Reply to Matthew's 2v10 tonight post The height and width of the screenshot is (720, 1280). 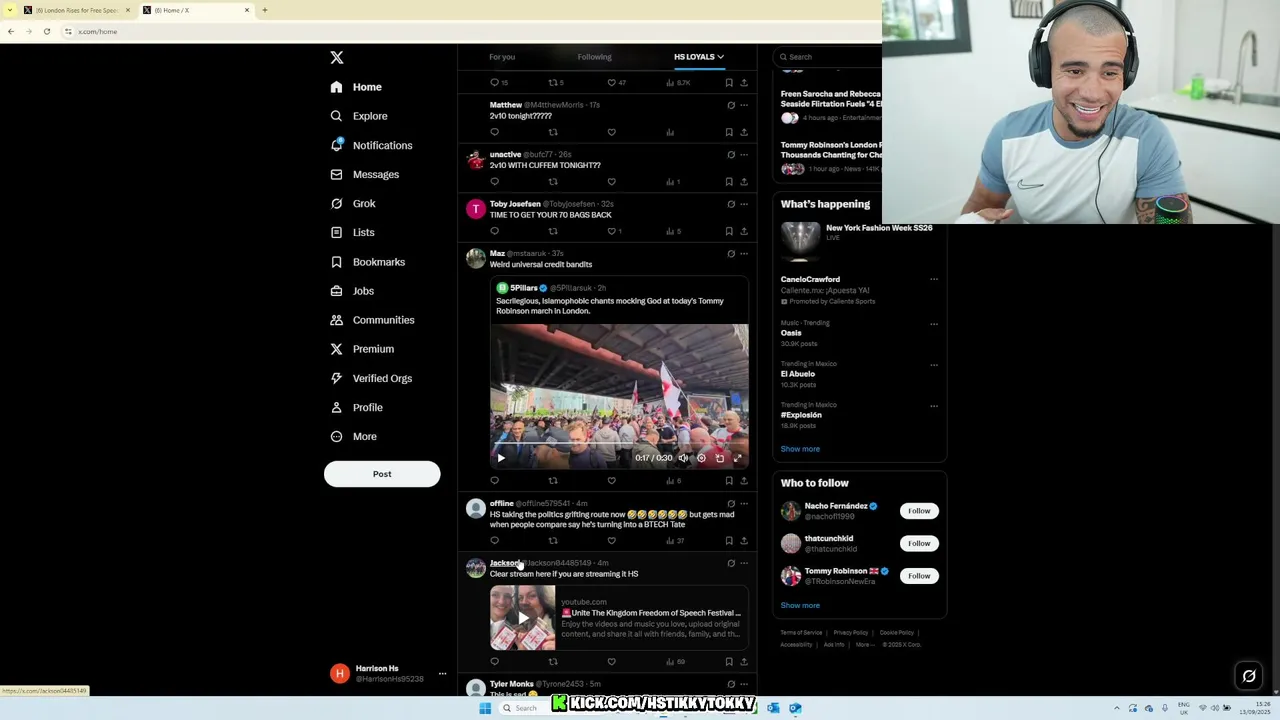tap(494, 132)
